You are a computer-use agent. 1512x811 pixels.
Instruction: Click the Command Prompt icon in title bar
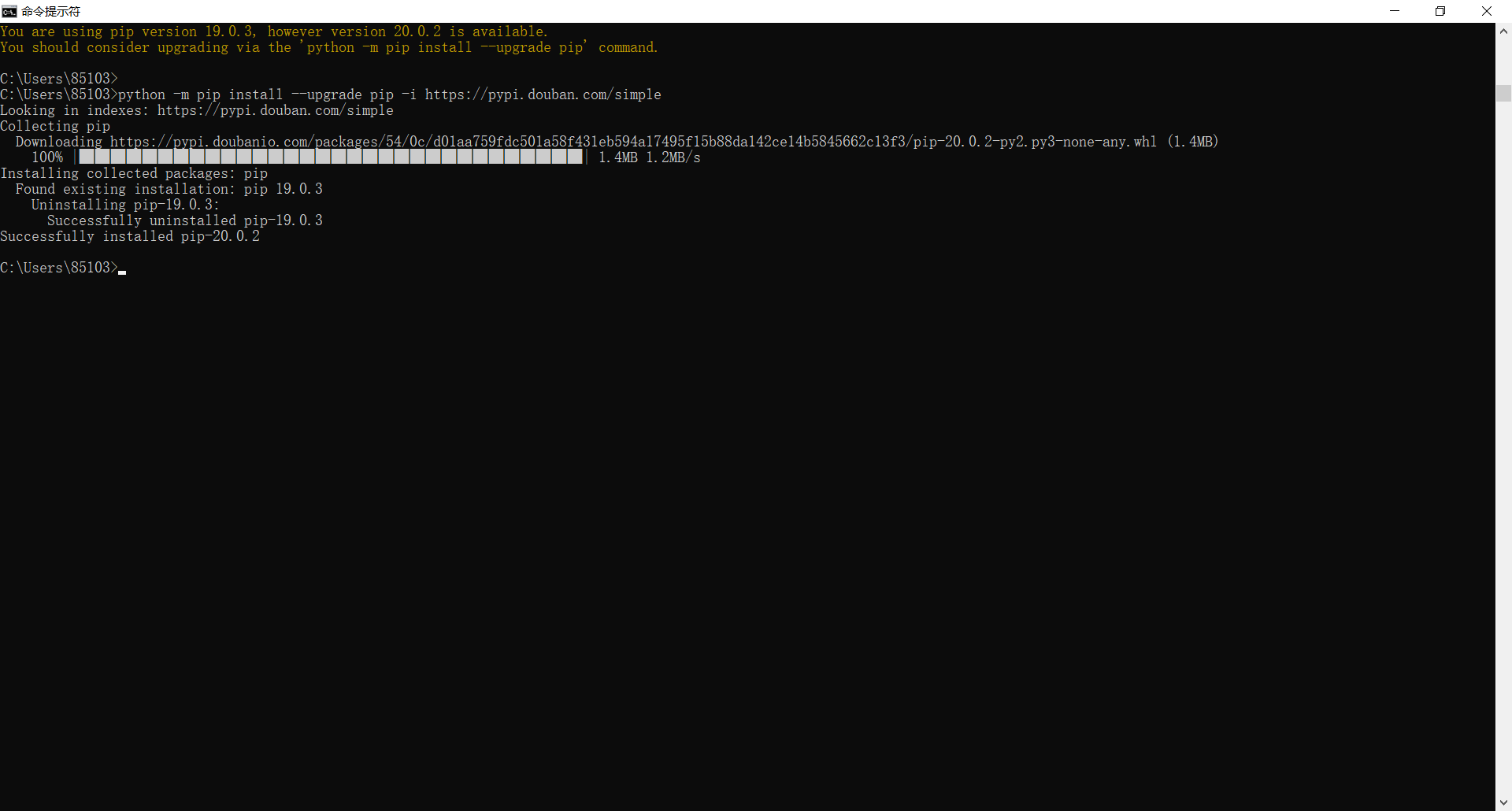coord(9,11)
